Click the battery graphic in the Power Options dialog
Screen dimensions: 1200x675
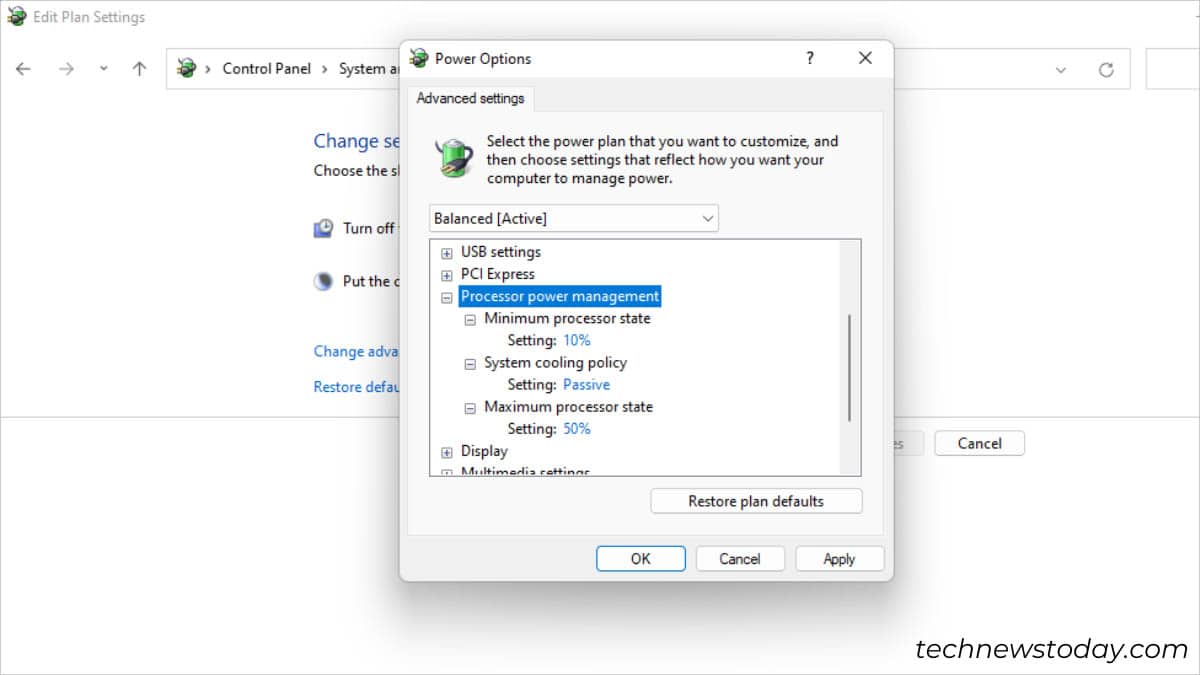click(452, 156)
